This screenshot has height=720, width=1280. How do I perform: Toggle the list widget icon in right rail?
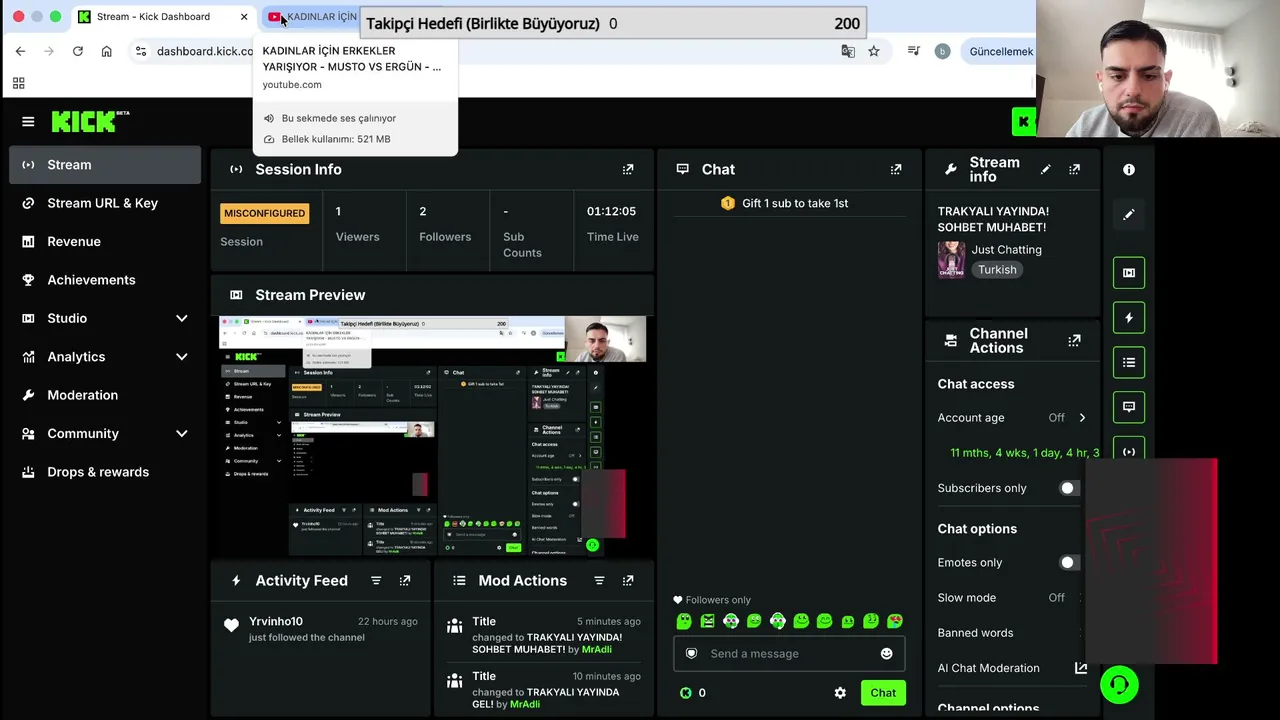tap(1129, 363)
